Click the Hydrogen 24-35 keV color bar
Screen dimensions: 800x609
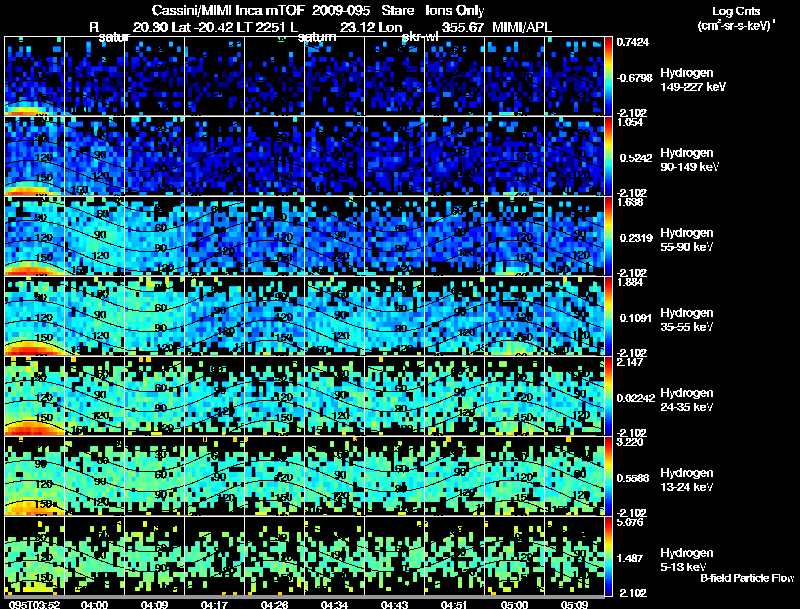608,396
